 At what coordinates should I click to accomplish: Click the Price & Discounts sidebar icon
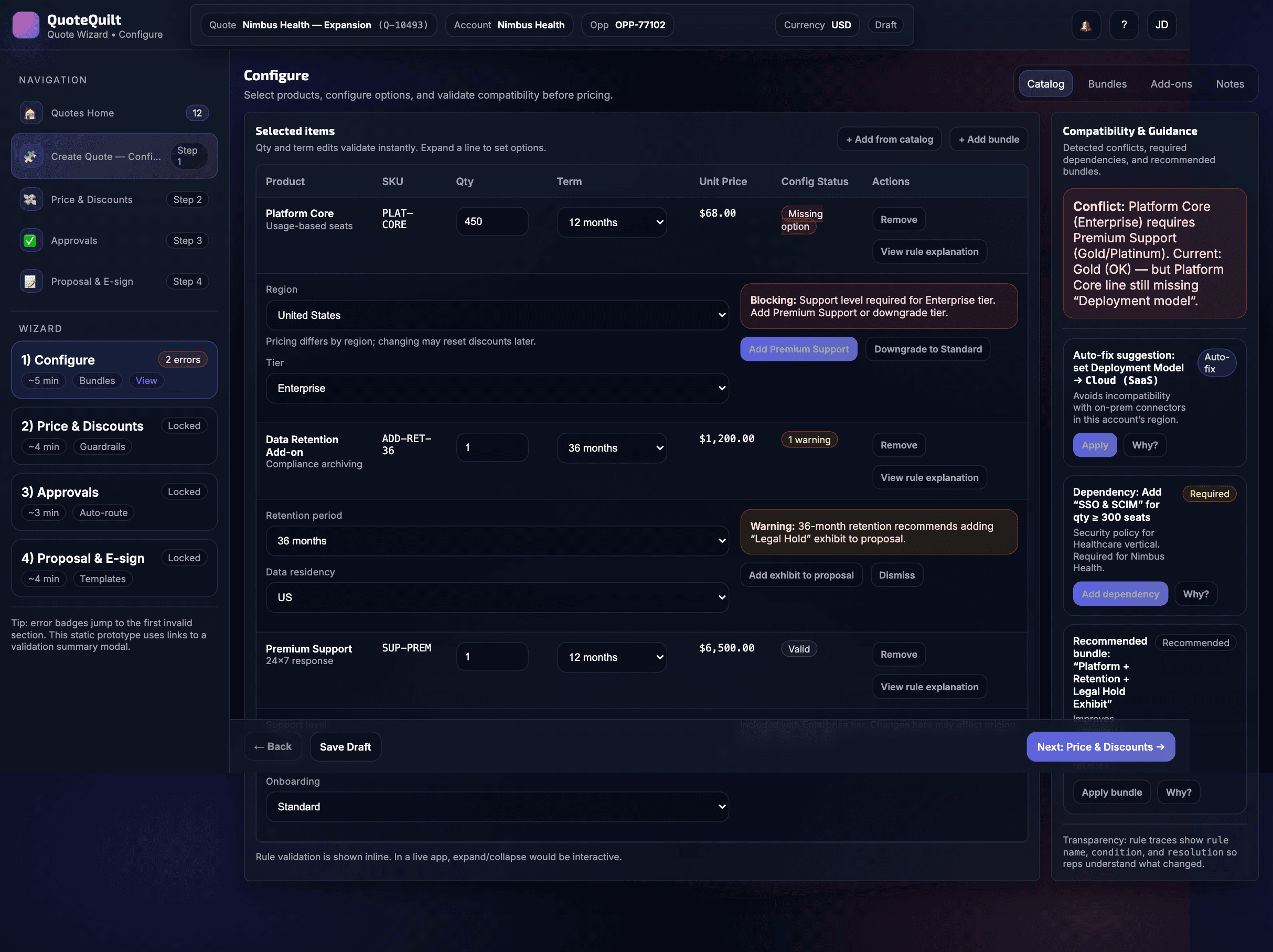(30, 200)
